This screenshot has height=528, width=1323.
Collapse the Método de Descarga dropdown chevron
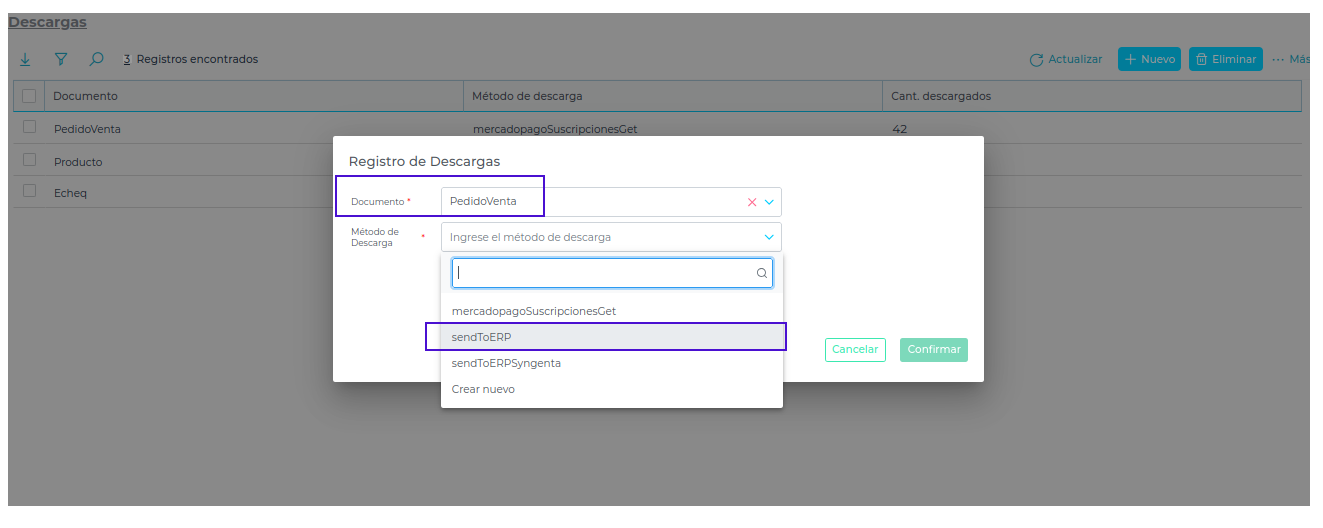(769, 237)
